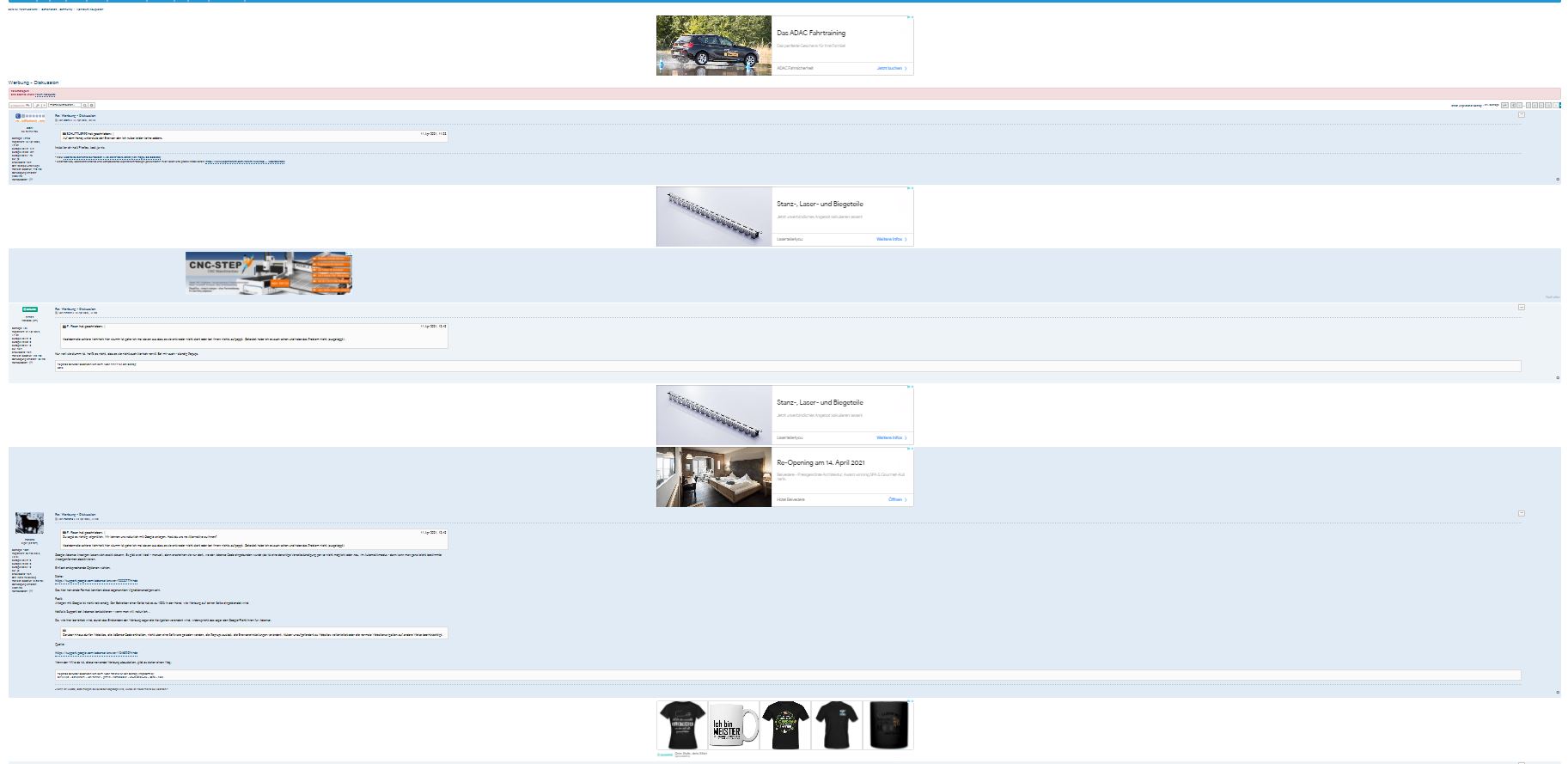Click 'Jetzt buchen' in the ADAC ad
1568x764 pixels.
[891, 68]
